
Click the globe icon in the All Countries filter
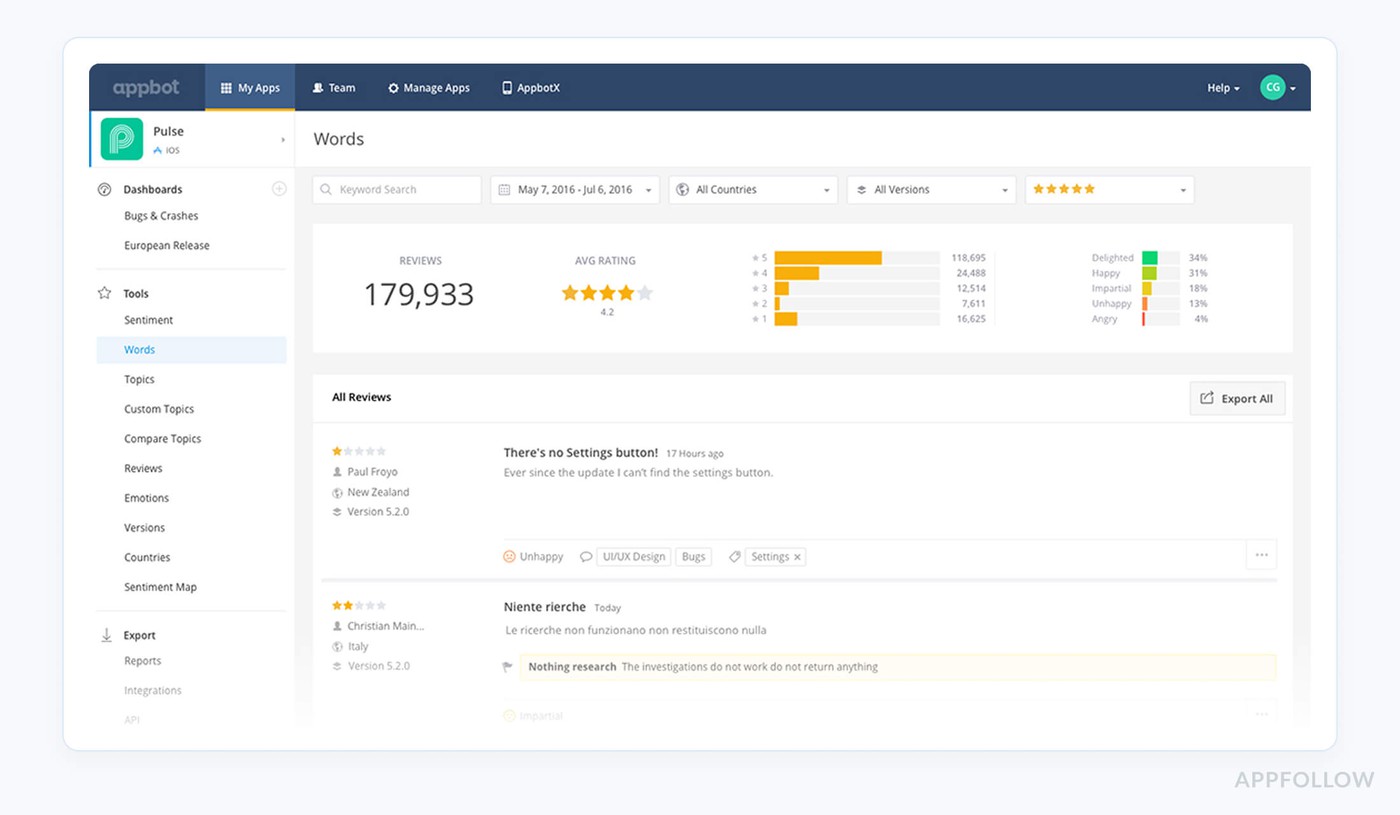683,189
